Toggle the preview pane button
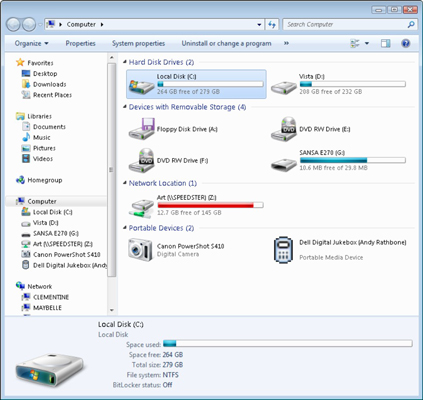The height and width of the screenshot is (400, 423). [x=386, y=43]
